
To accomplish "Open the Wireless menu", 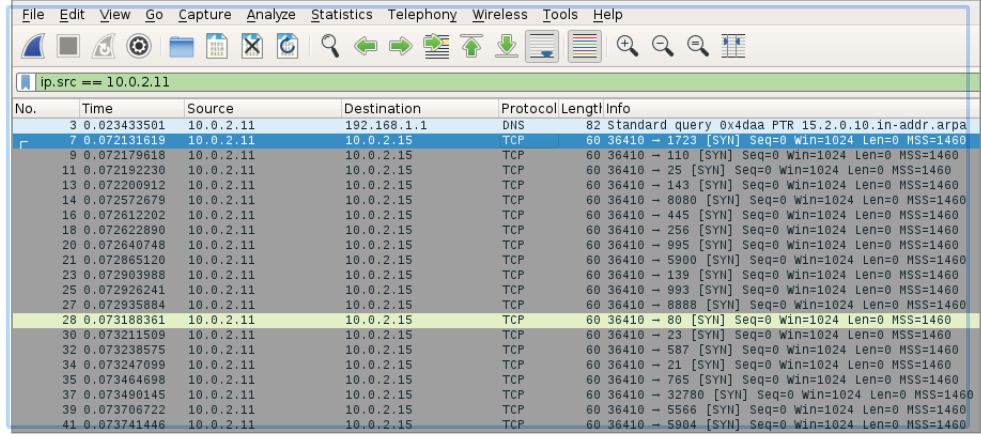I will [x=500, y=14].
